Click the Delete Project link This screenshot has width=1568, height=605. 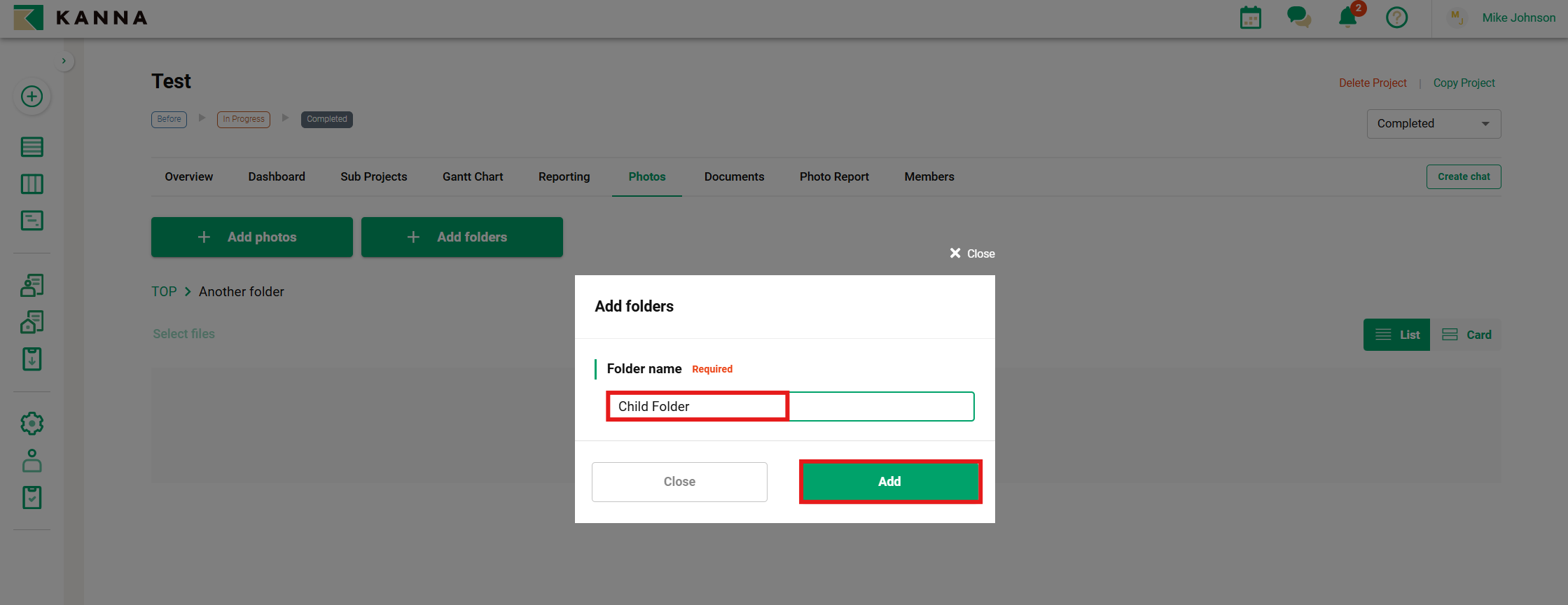click(x=1372, y=83)
